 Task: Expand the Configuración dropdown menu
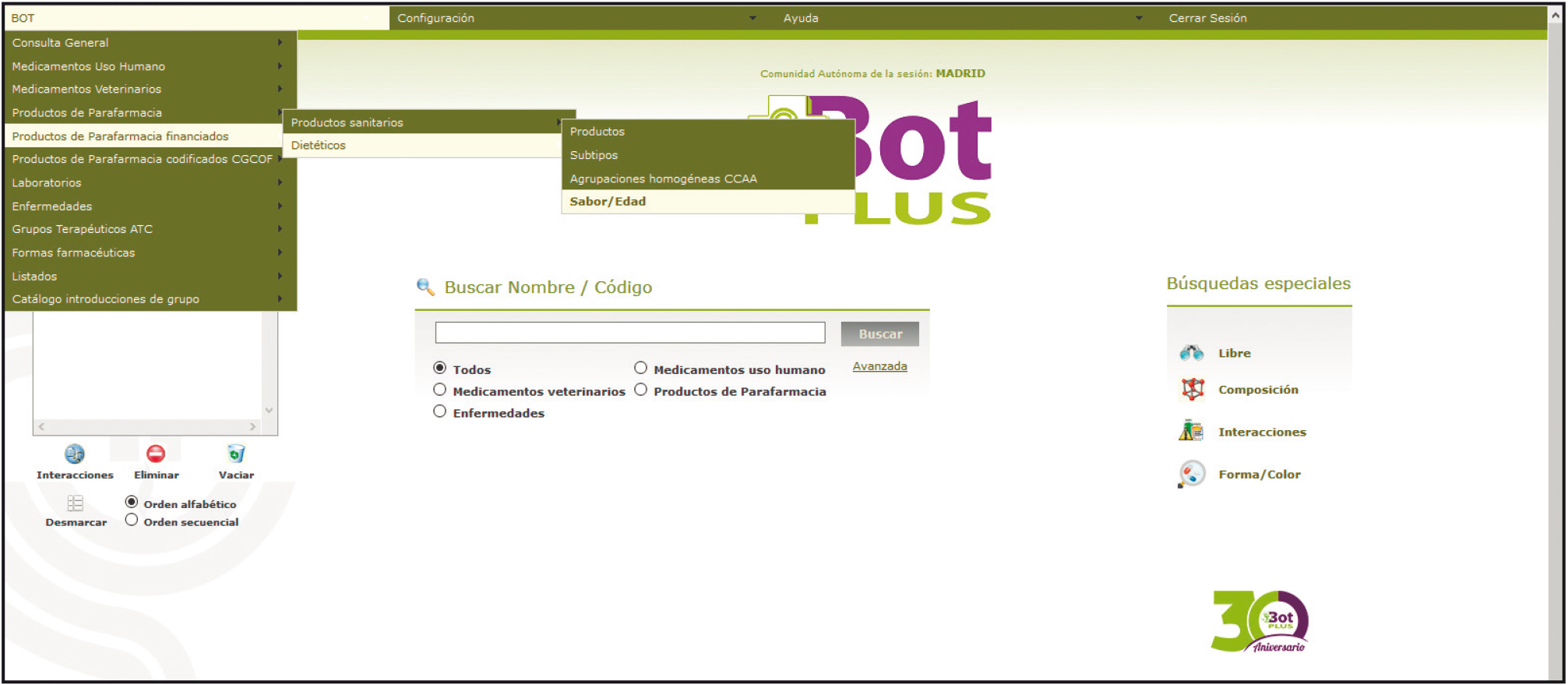coord(576,18)
